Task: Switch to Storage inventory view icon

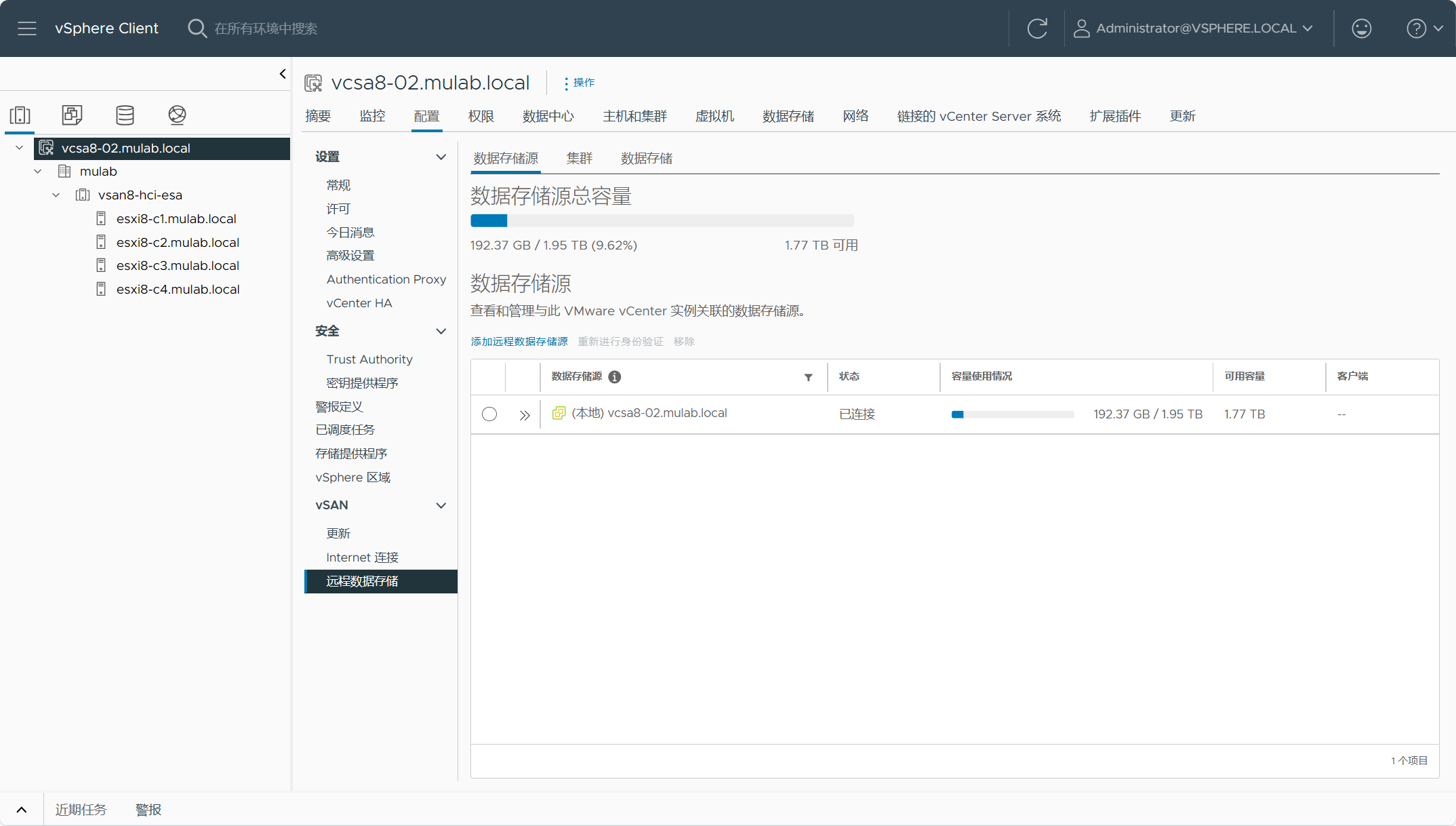Action: [125, 115]
